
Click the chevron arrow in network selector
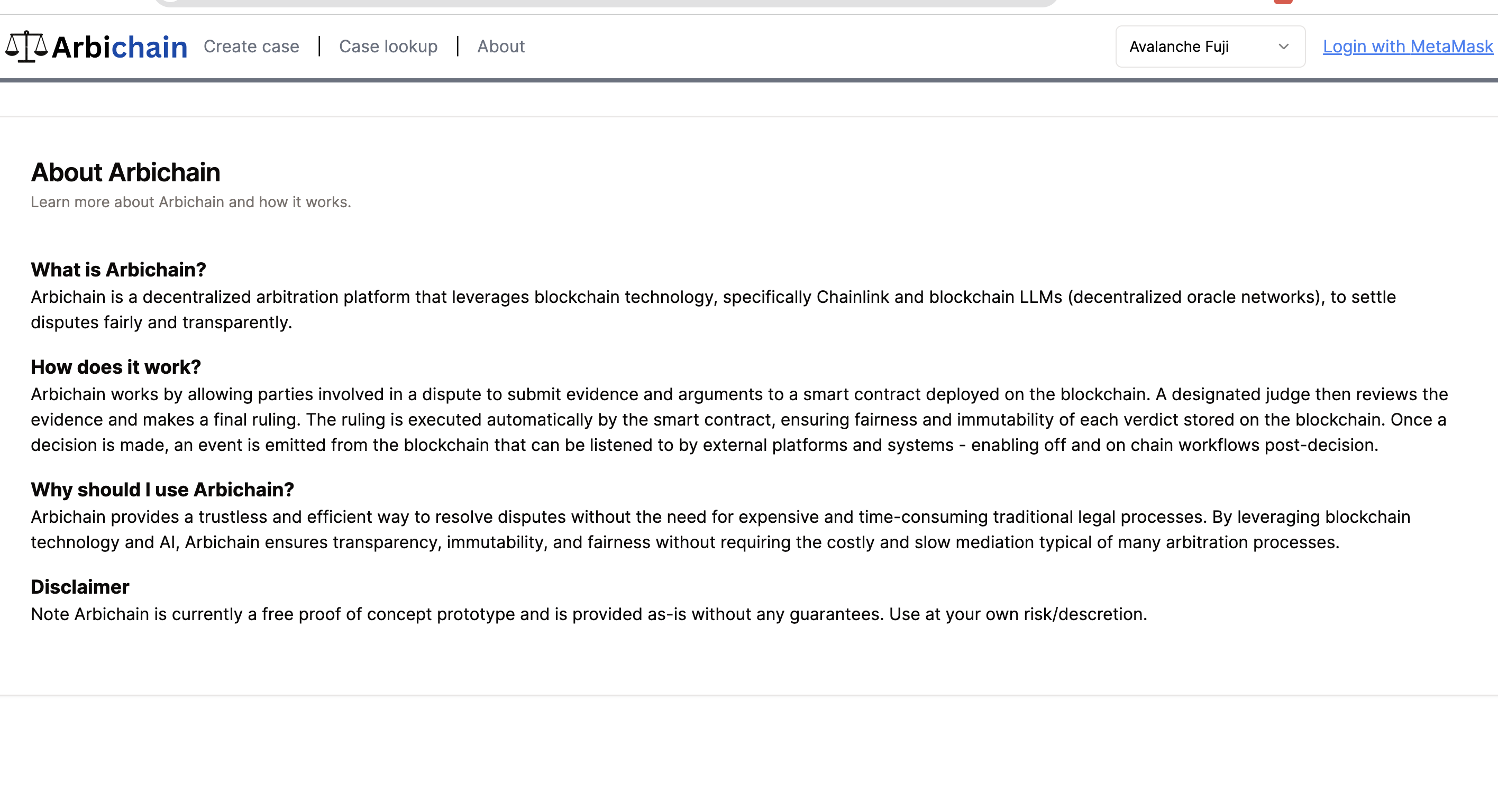[1283, 47]
